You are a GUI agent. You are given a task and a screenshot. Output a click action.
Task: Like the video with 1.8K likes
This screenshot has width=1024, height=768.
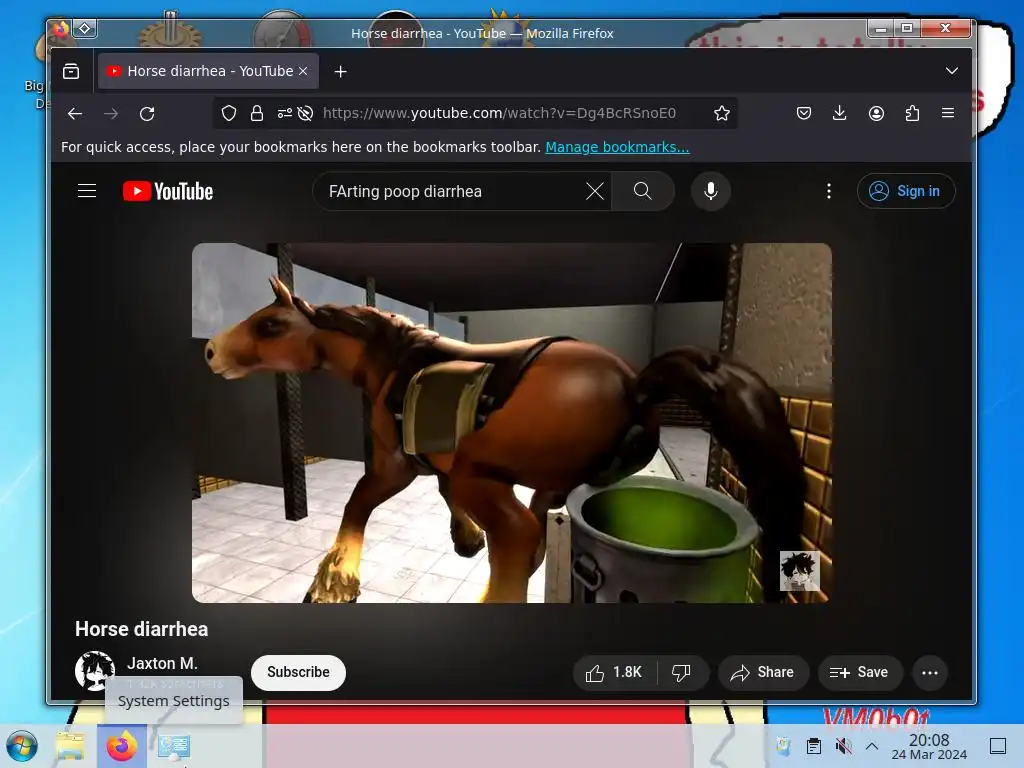tap(615, 673)
